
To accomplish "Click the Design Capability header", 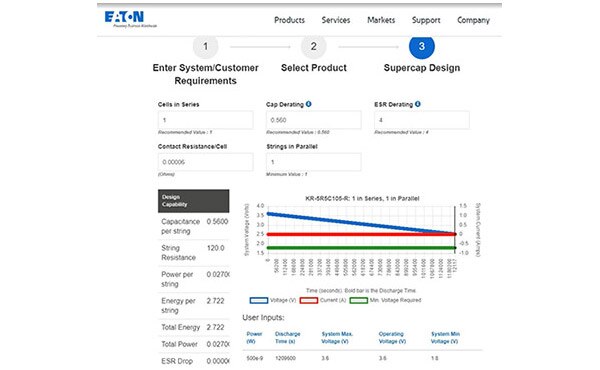I will [x=194, y=201].
